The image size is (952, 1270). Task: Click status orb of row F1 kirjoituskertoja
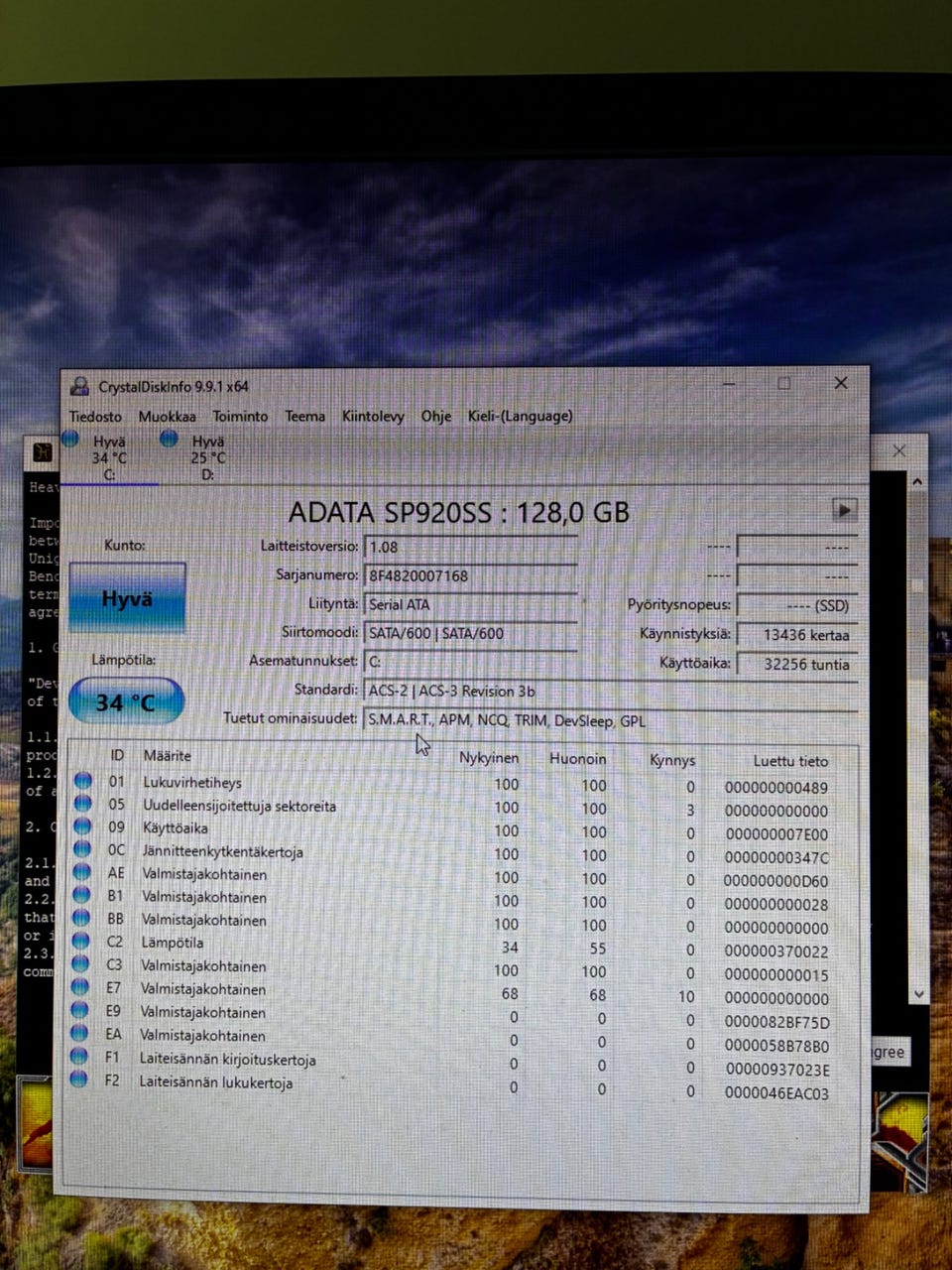(x=80, y=1057)
